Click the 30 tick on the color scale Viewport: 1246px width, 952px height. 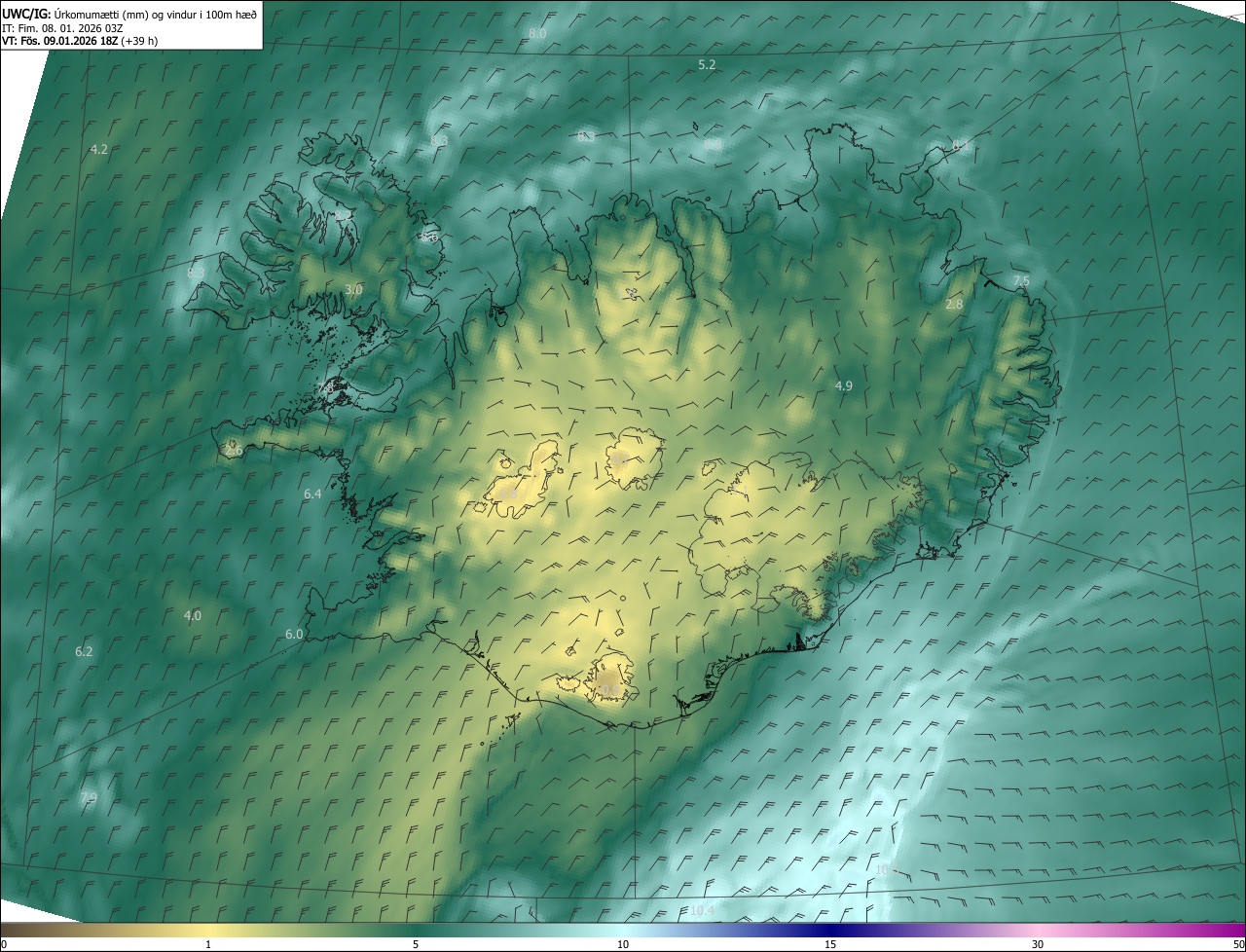[1038, 944]
